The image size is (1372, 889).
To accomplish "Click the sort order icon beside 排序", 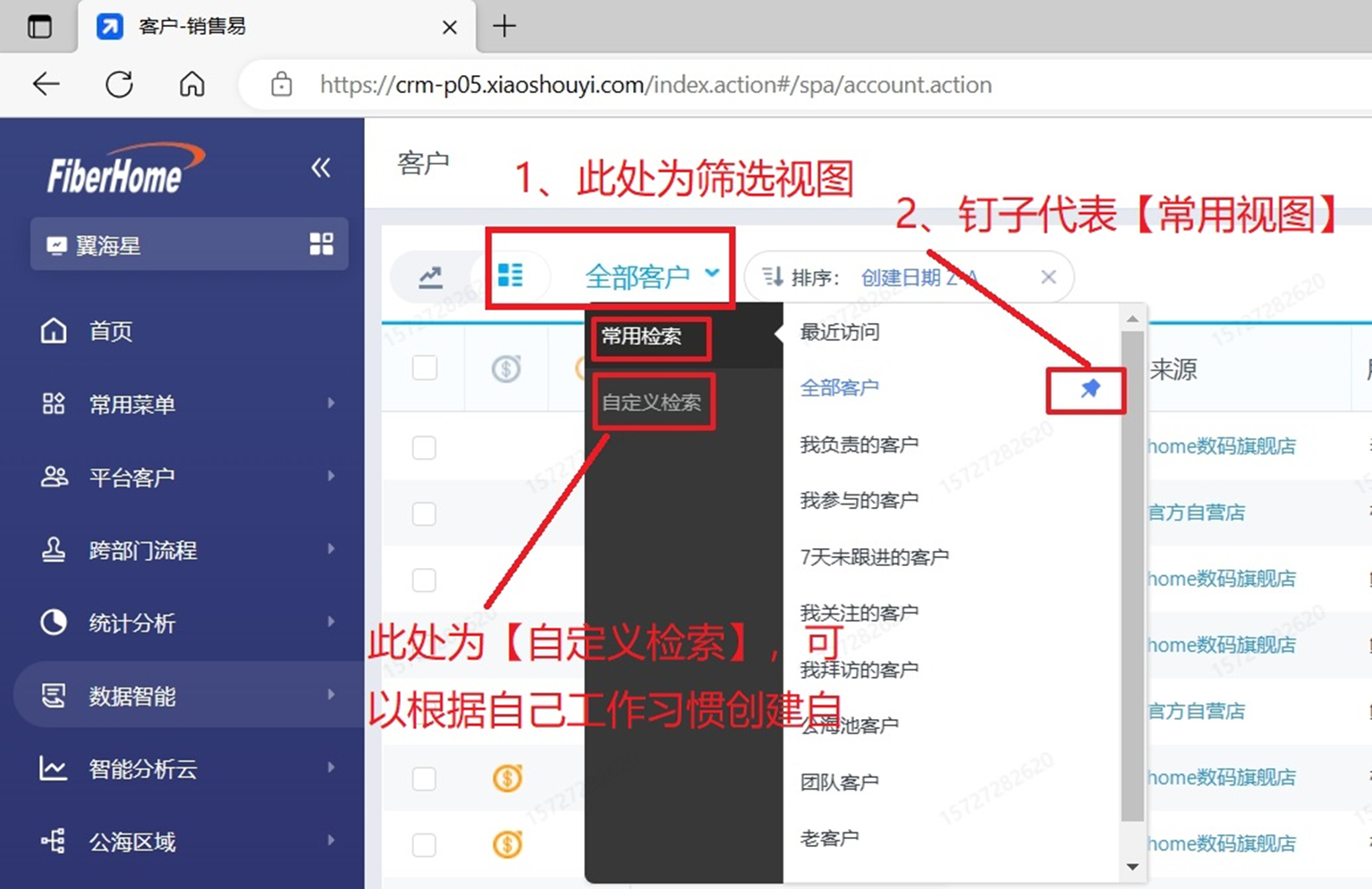I will coord(772,277).
